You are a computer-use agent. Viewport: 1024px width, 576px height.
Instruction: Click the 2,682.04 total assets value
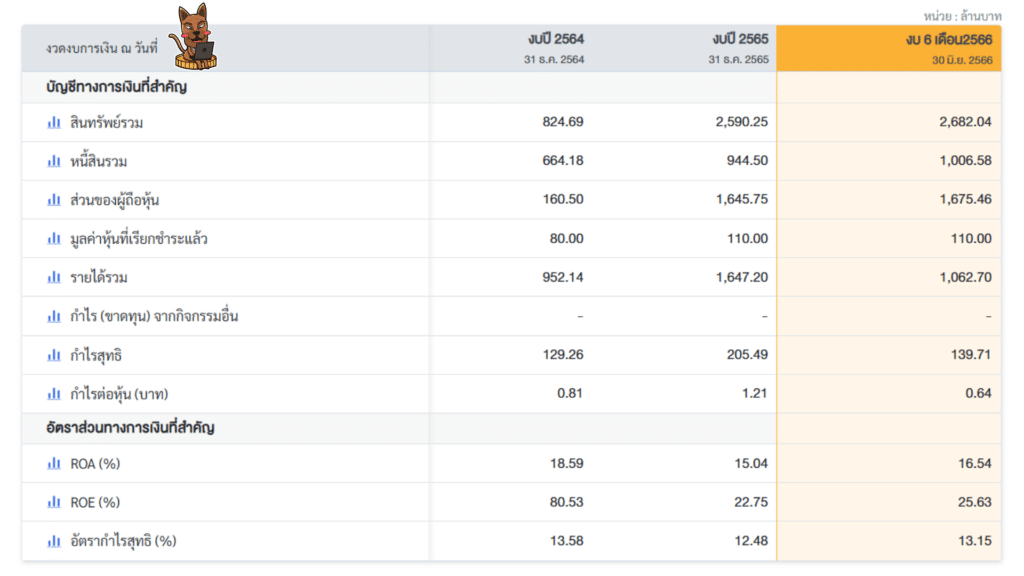tap(965, 122)
